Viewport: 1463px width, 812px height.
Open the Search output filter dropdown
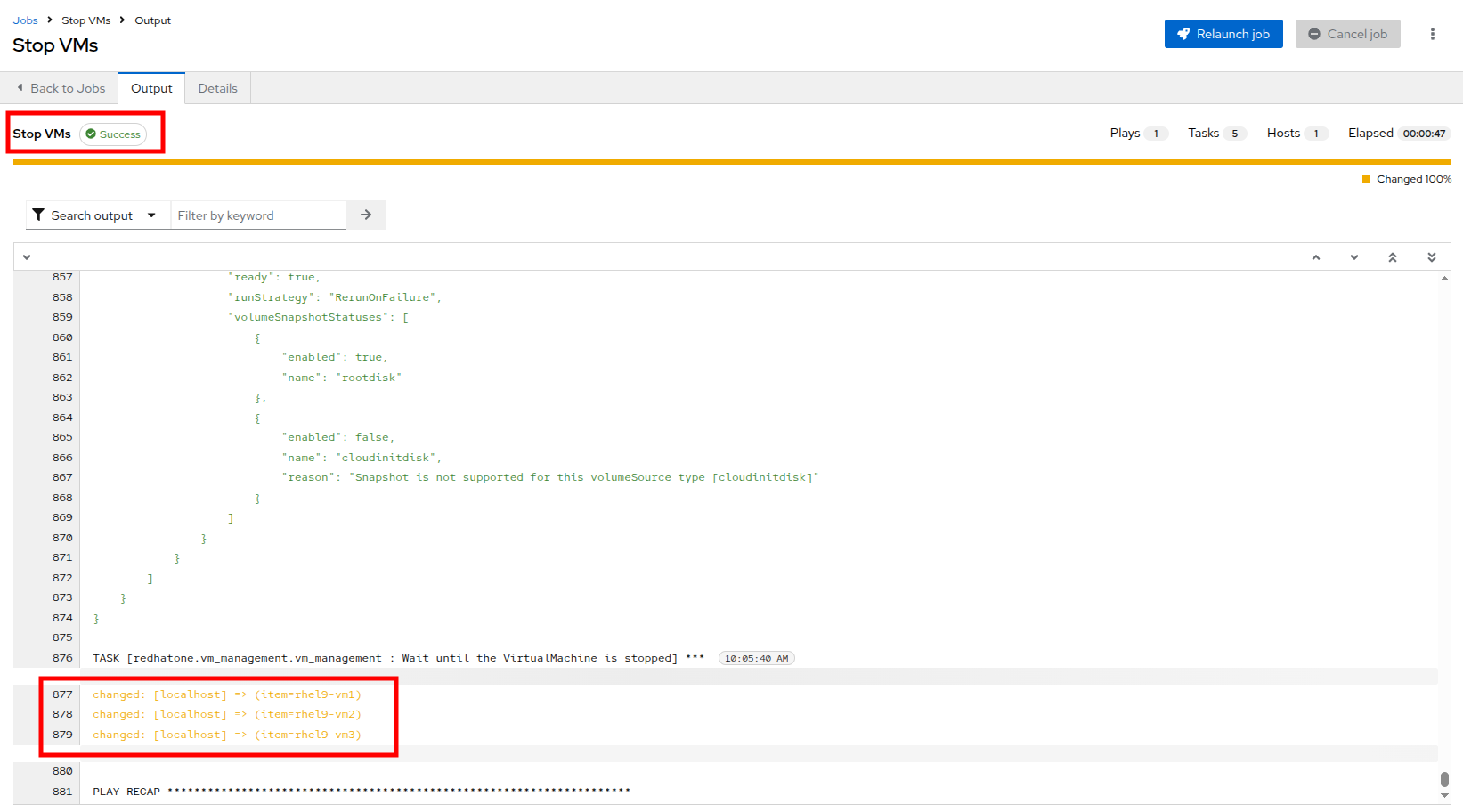click(x=95, y=215)
